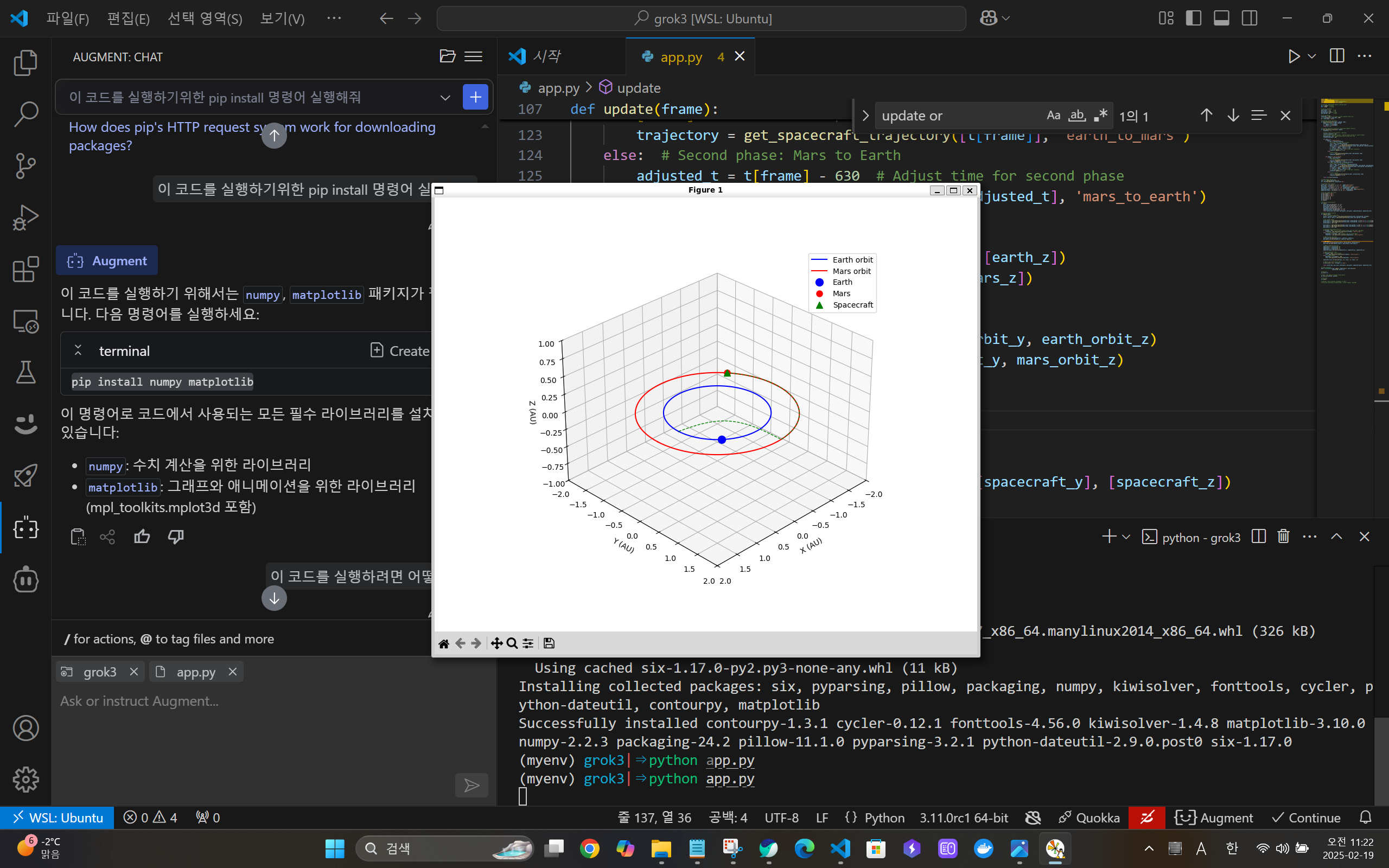The image size is (1389, 868).
Task: Kill the python terminal with trash icon
Action: (1283, 536)
